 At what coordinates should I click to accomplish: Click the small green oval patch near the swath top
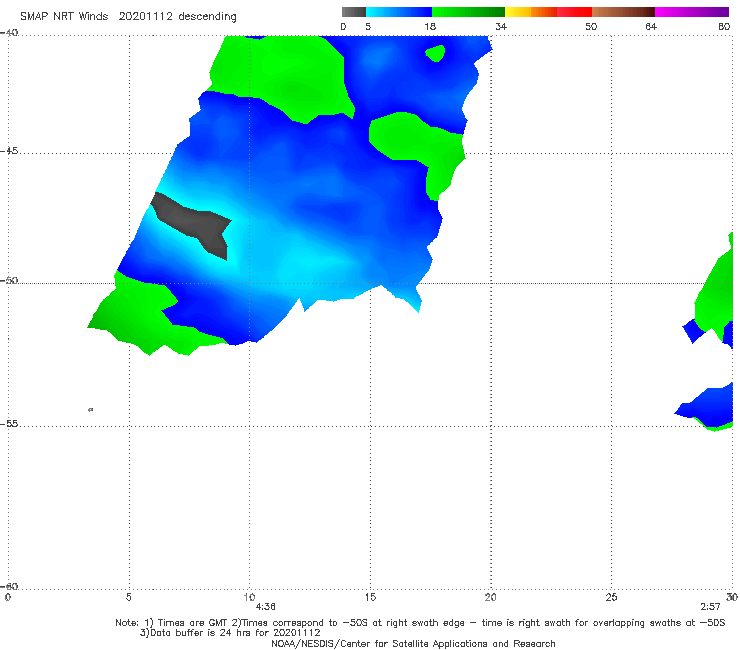coord(436,53)
